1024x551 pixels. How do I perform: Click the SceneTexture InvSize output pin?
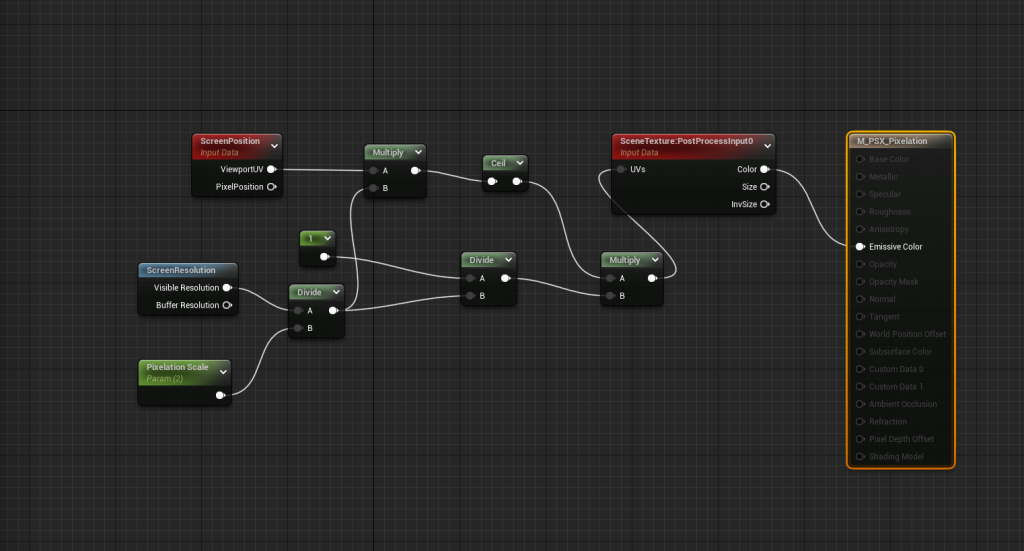coord(765,204)
